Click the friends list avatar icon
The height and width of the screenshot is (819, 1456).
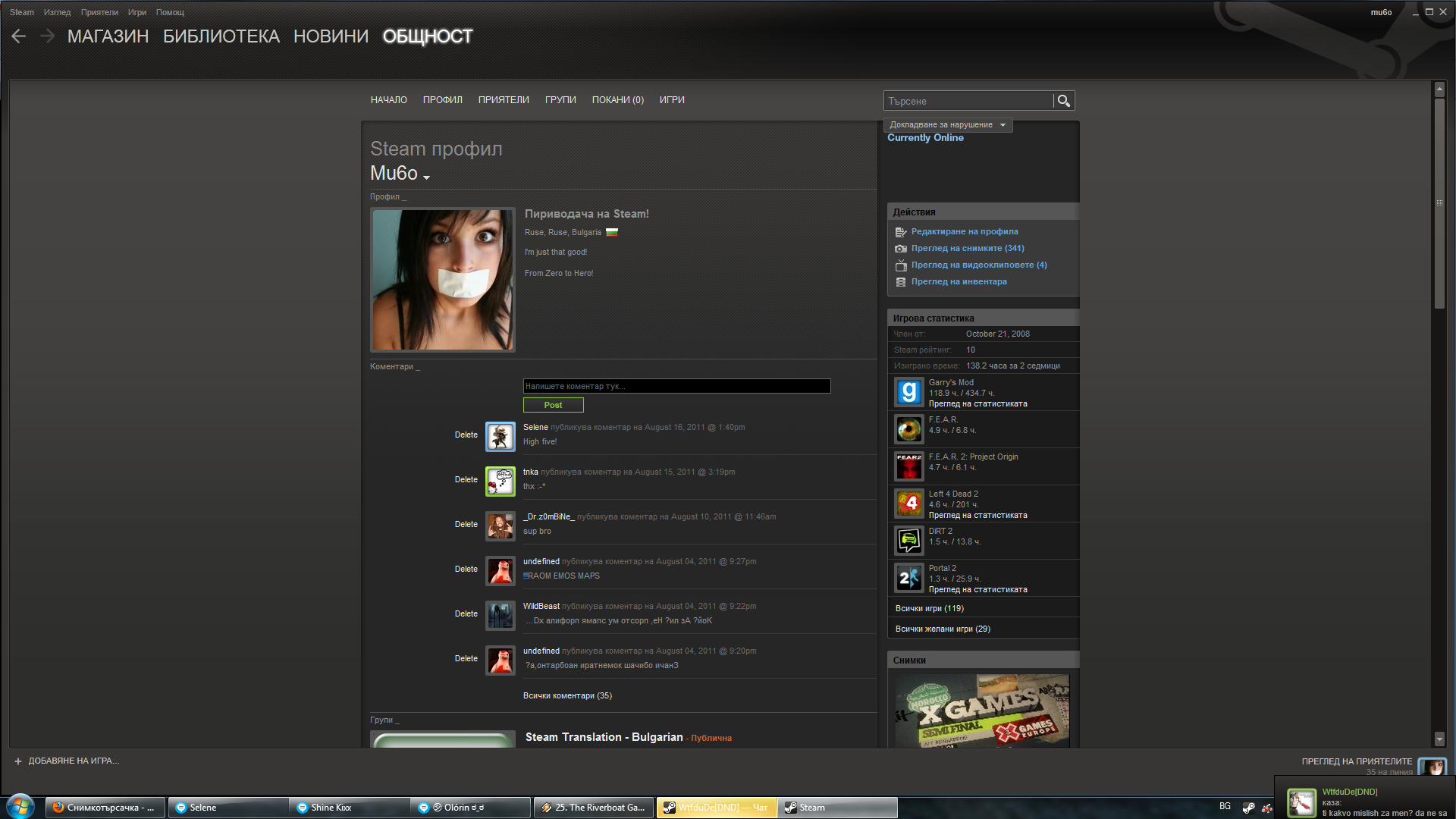coord(1432,766)
